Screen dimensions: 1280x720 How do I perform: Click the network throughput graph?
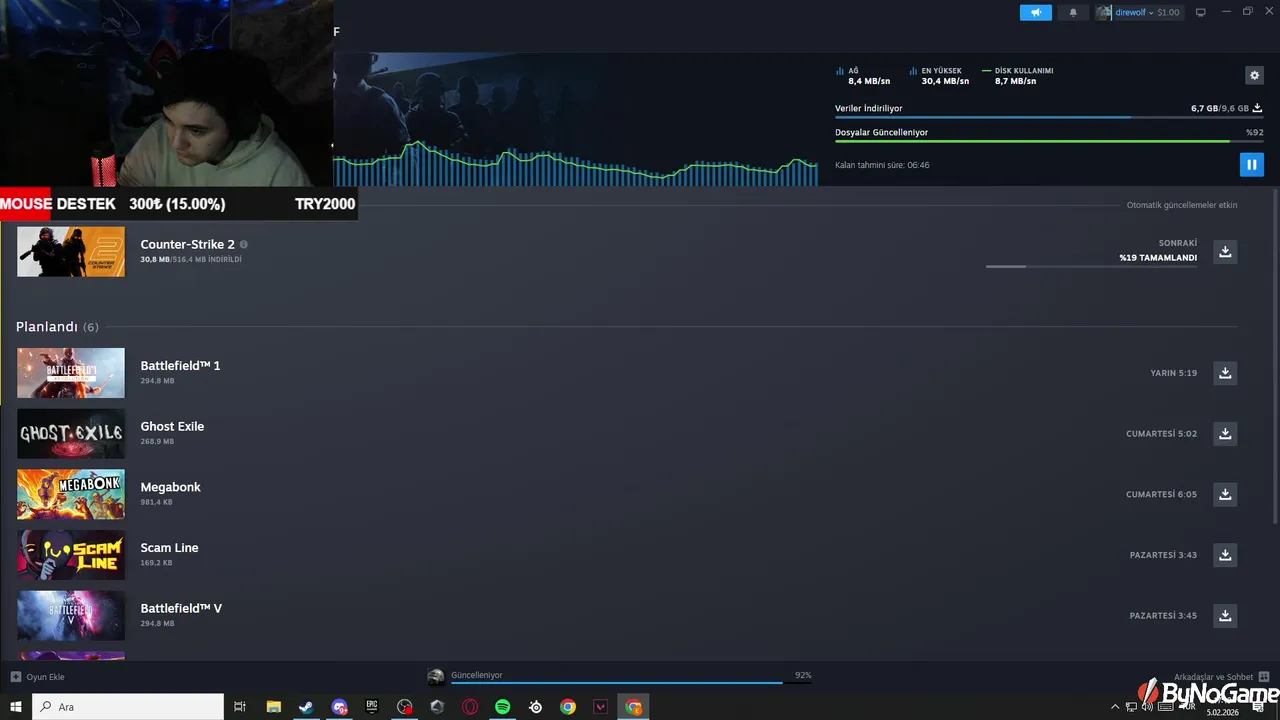(576, 163)
